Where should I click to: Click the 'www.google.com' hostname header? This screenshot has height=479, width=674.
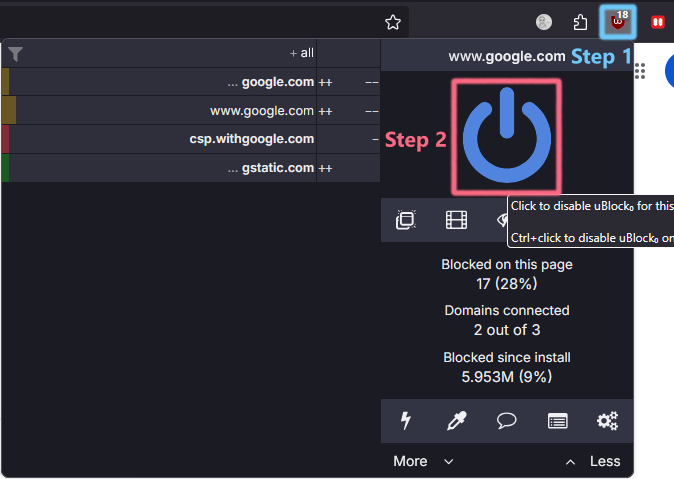point(507,56)
